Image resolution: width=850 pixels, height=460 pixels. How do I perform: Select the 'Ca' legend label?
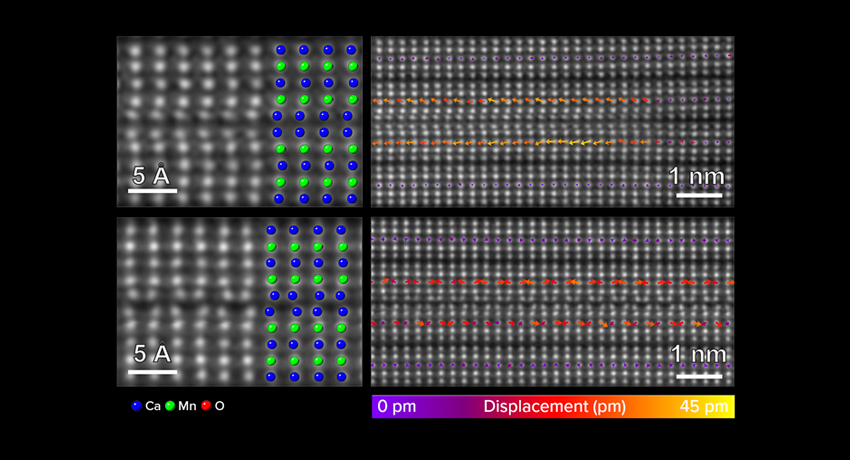click(153, 406)
